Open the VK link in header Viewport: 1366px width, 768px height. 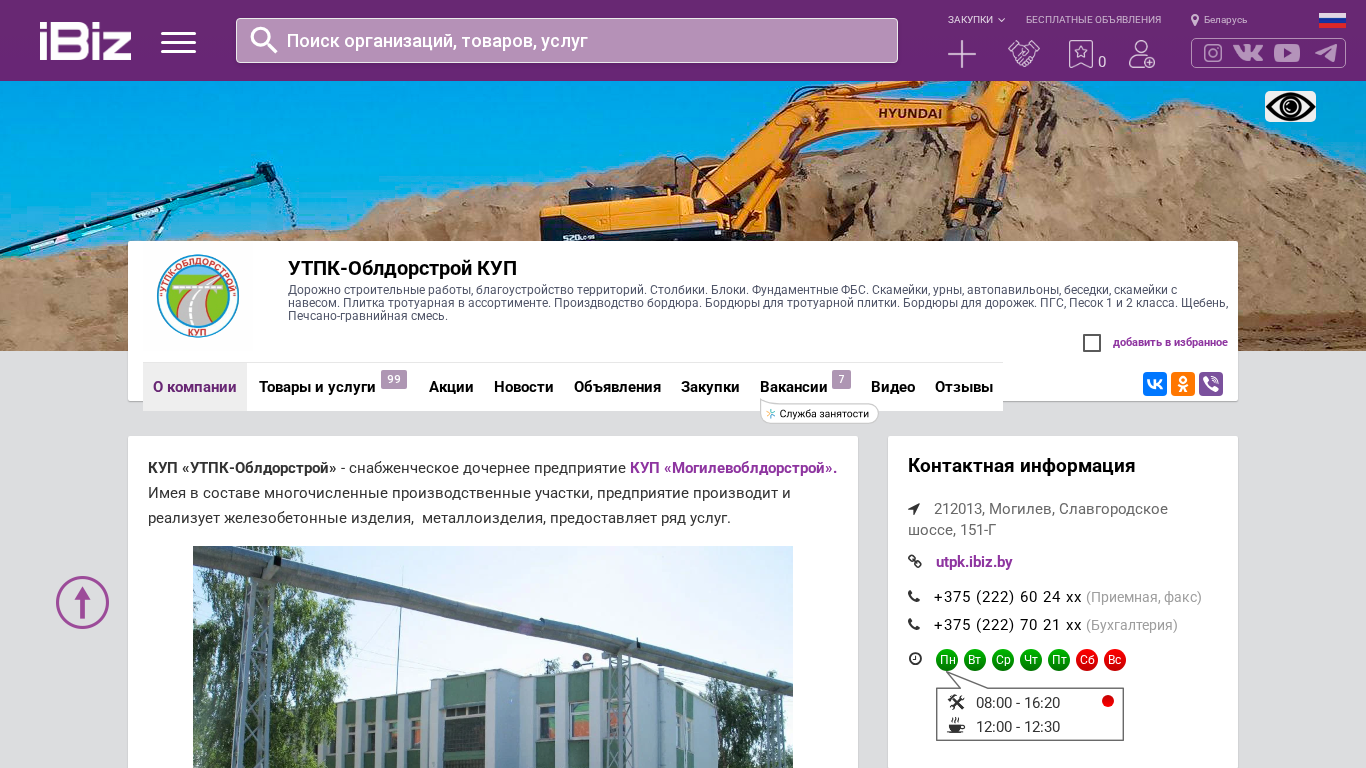(x=1248, y=53)
